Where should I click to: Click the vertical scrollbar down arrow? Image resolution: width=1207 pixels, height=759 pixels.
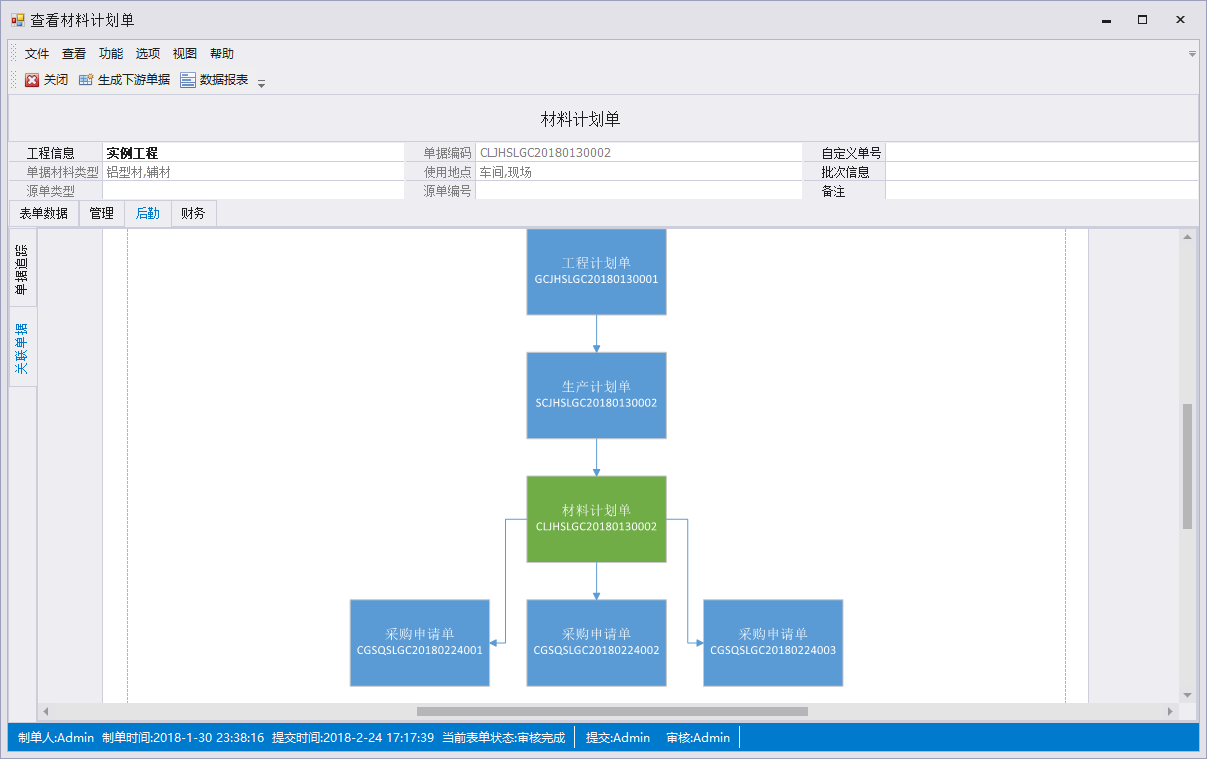click(x=1187, y=695)
